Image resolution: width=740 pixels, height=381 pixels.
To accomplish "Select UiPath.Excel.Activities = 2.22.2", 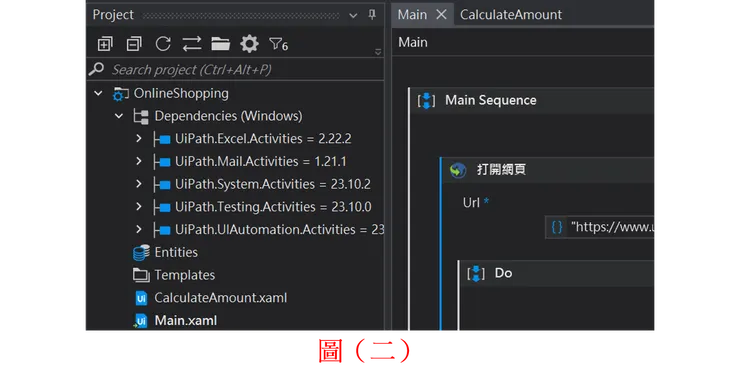I will [263, 139].
